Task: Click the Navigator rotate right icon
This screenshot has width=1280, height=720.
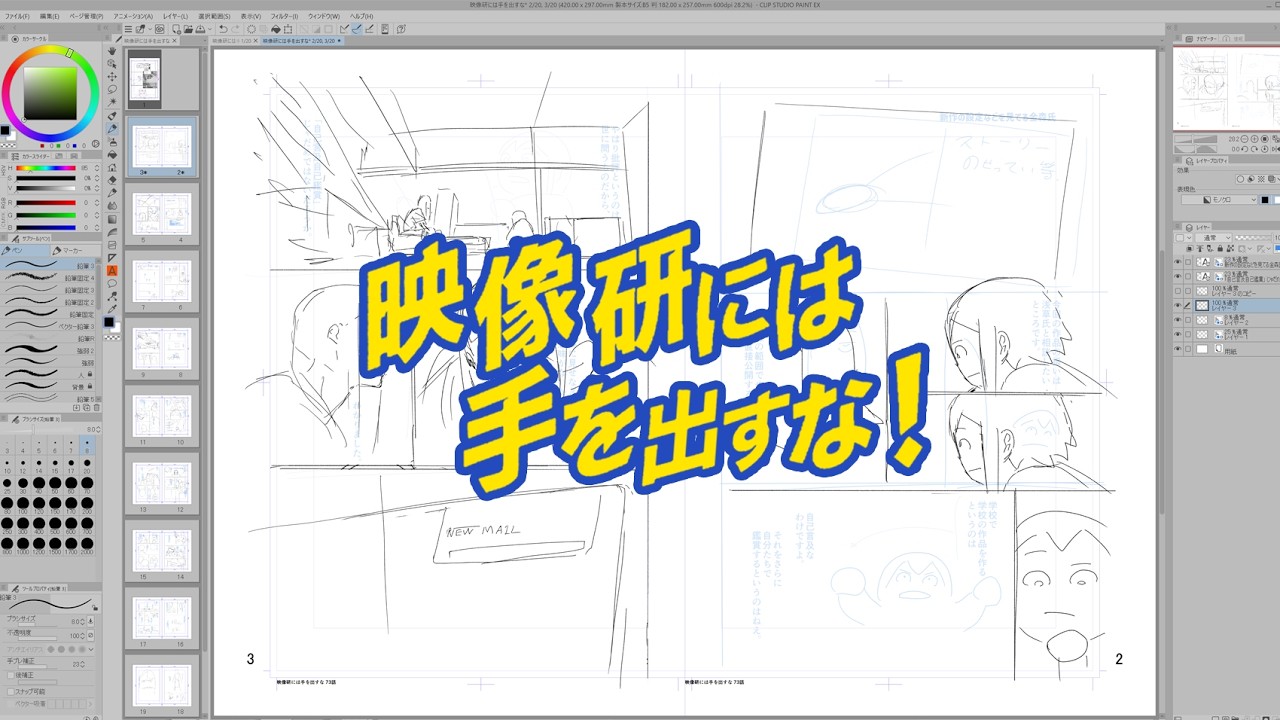Action: click(x=1255, y=149)
